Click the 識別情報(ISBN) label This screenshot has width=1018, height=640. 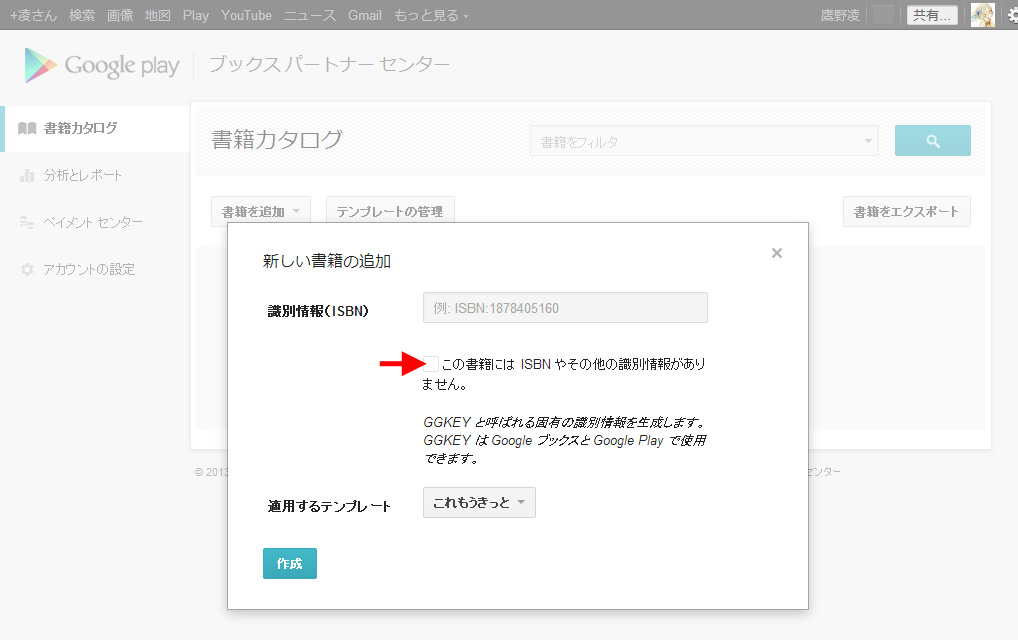[x=318, y=311]
